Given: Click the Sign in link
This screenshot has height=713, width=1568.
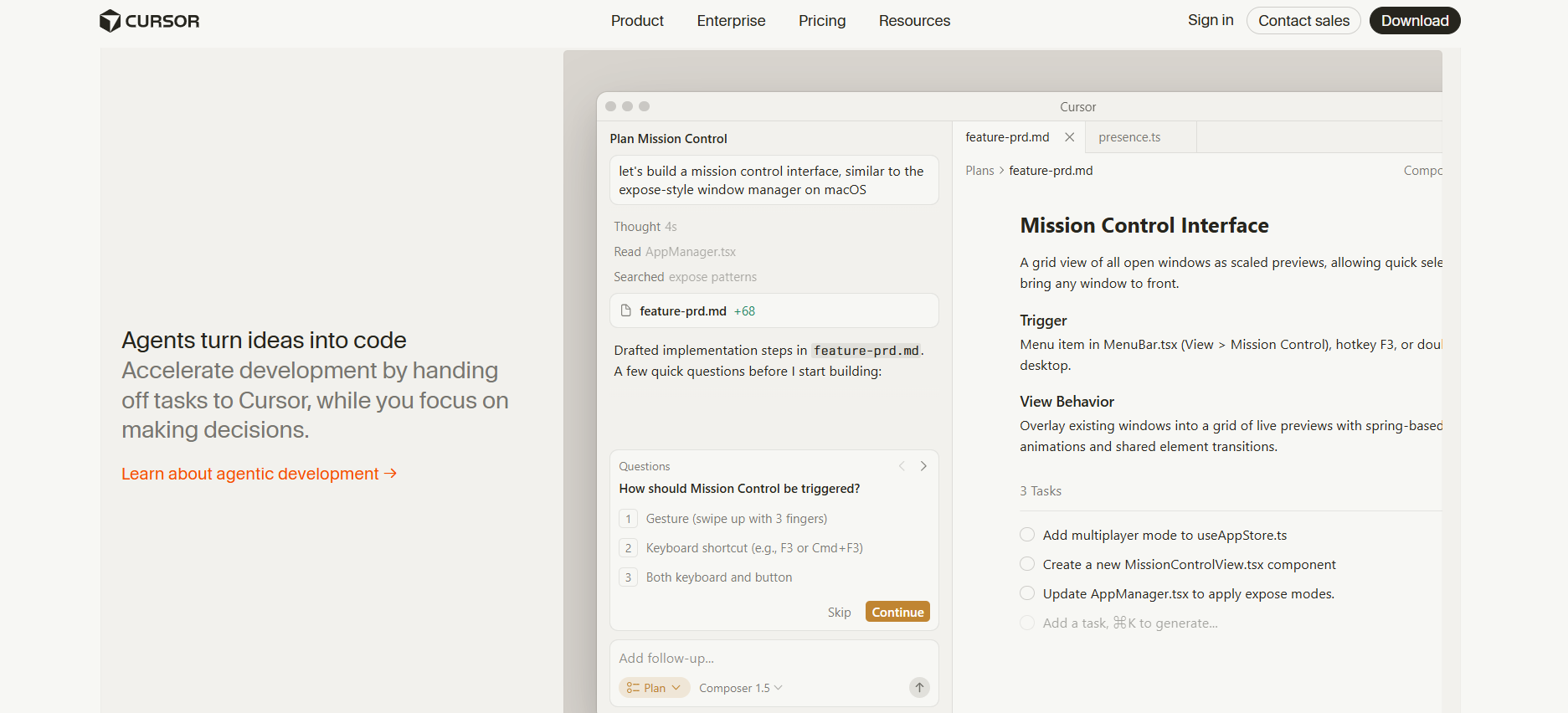Looking at the screenshot, I should pos(1211,20).
